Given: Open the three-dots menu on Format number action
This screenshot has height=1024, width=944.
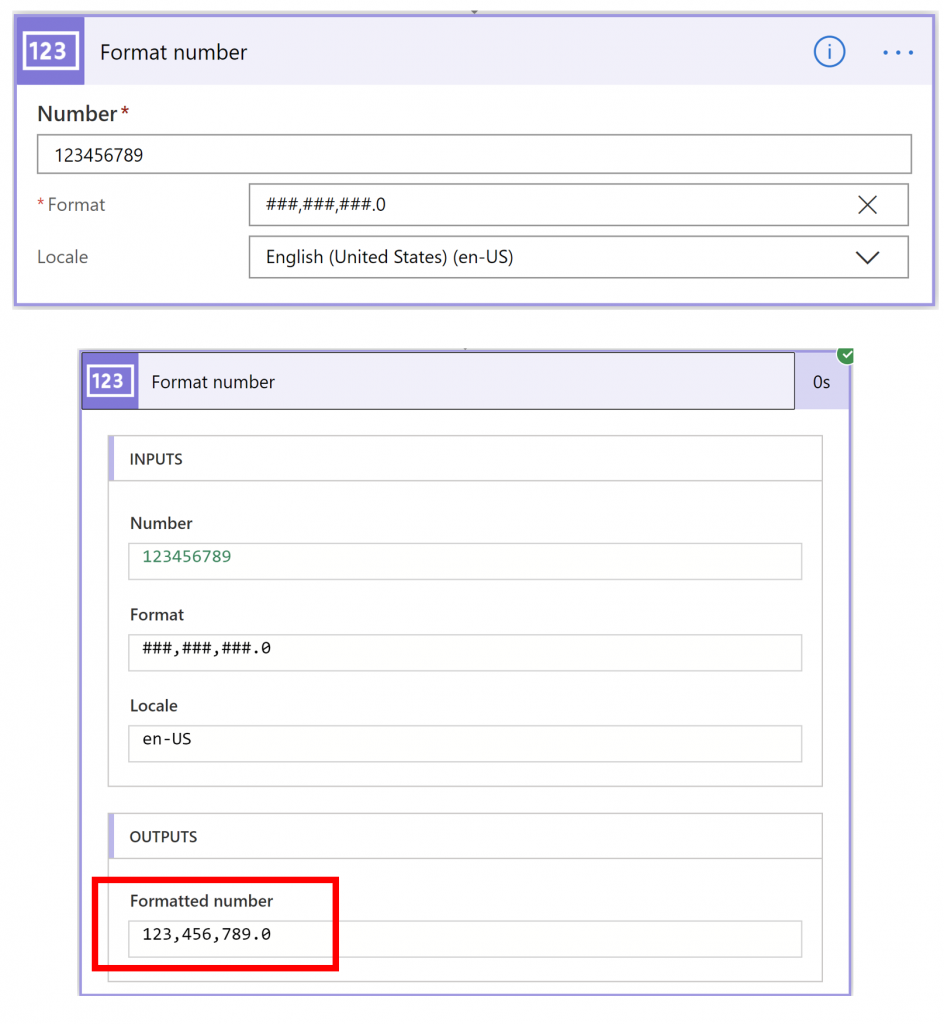Looking at the screenshot, I should point(898,52).
